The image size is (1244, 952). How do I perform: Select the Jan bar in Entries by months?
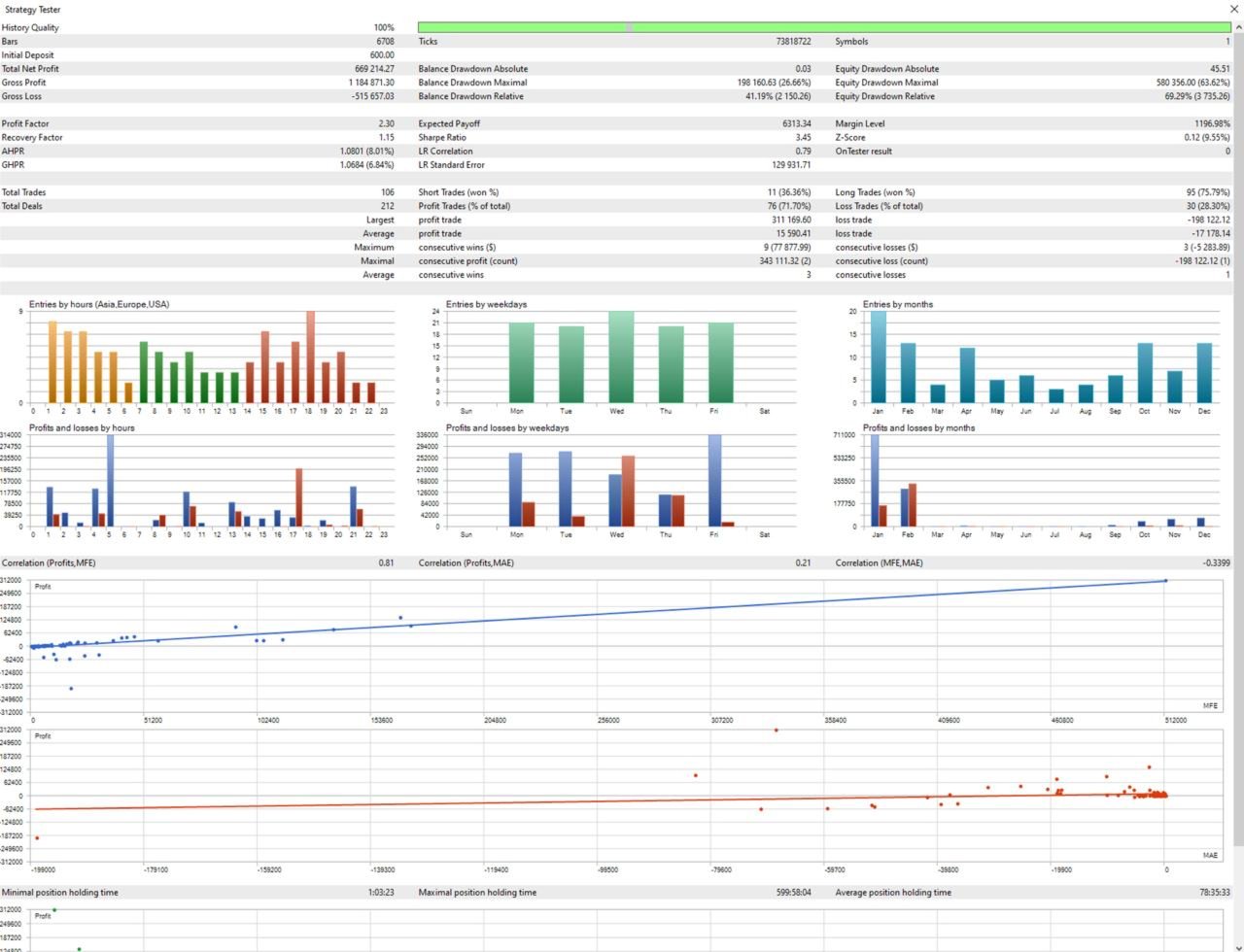[x=878, y=357]
